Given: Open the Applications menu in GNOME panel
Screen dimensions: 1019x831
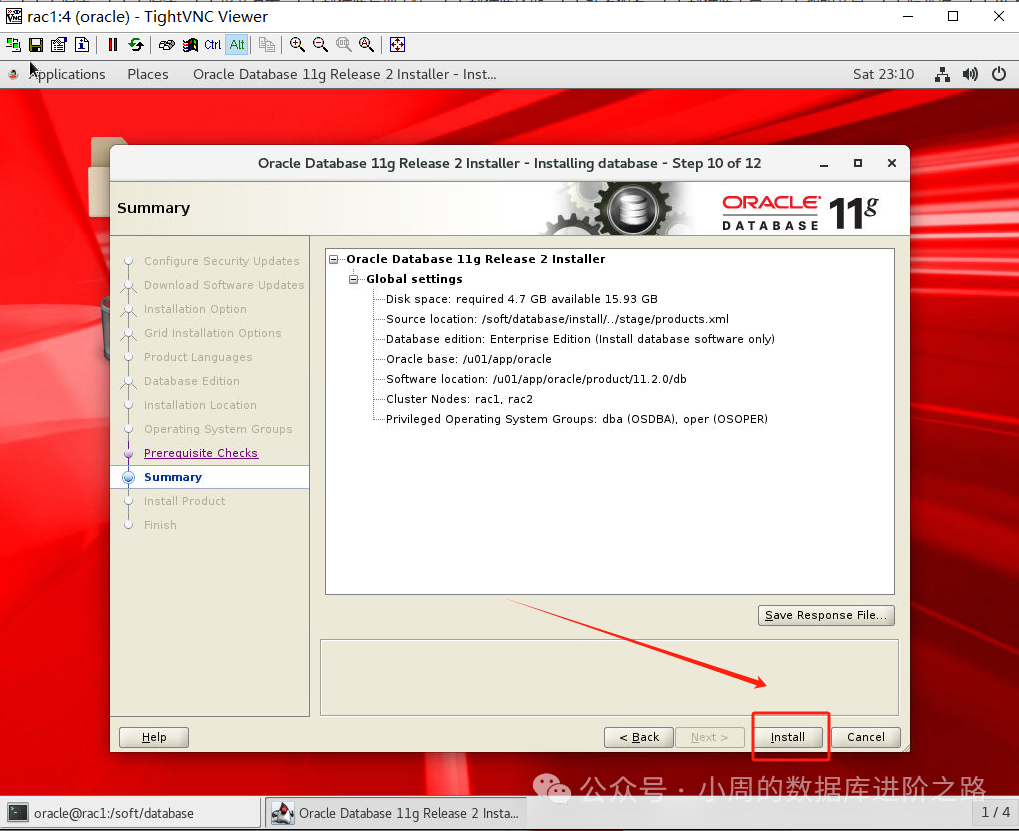Looking at the screenshot, I should [x=68, y=74].
